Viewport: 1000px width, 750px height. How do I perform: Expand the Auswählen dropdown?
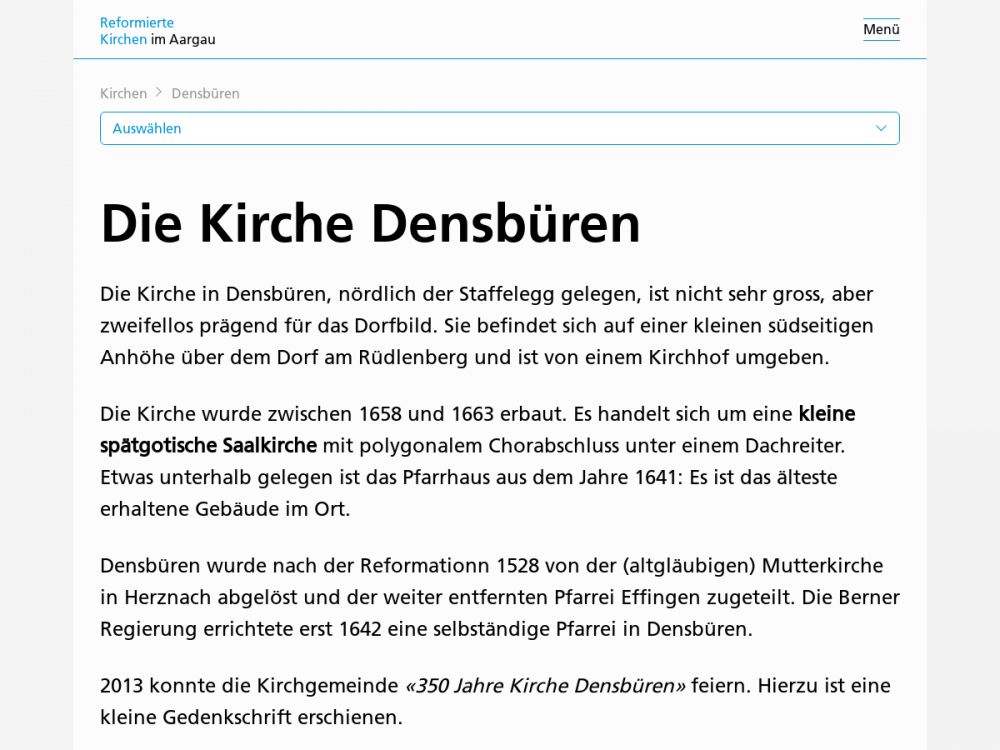pyautogui.click(x=499, y=128)
